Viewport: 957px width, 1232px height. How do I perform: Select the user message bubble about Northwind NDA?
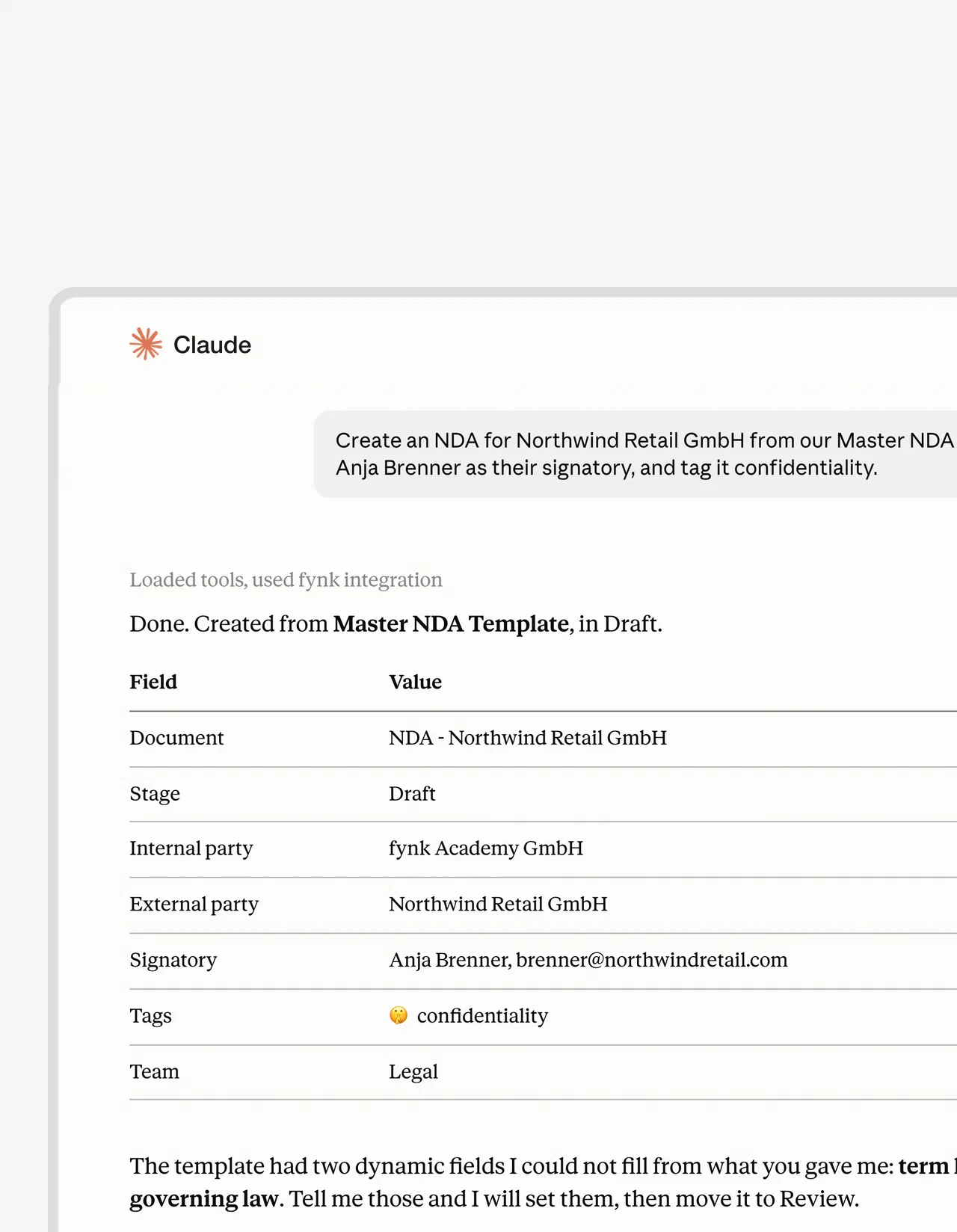(x=636, y=454)
